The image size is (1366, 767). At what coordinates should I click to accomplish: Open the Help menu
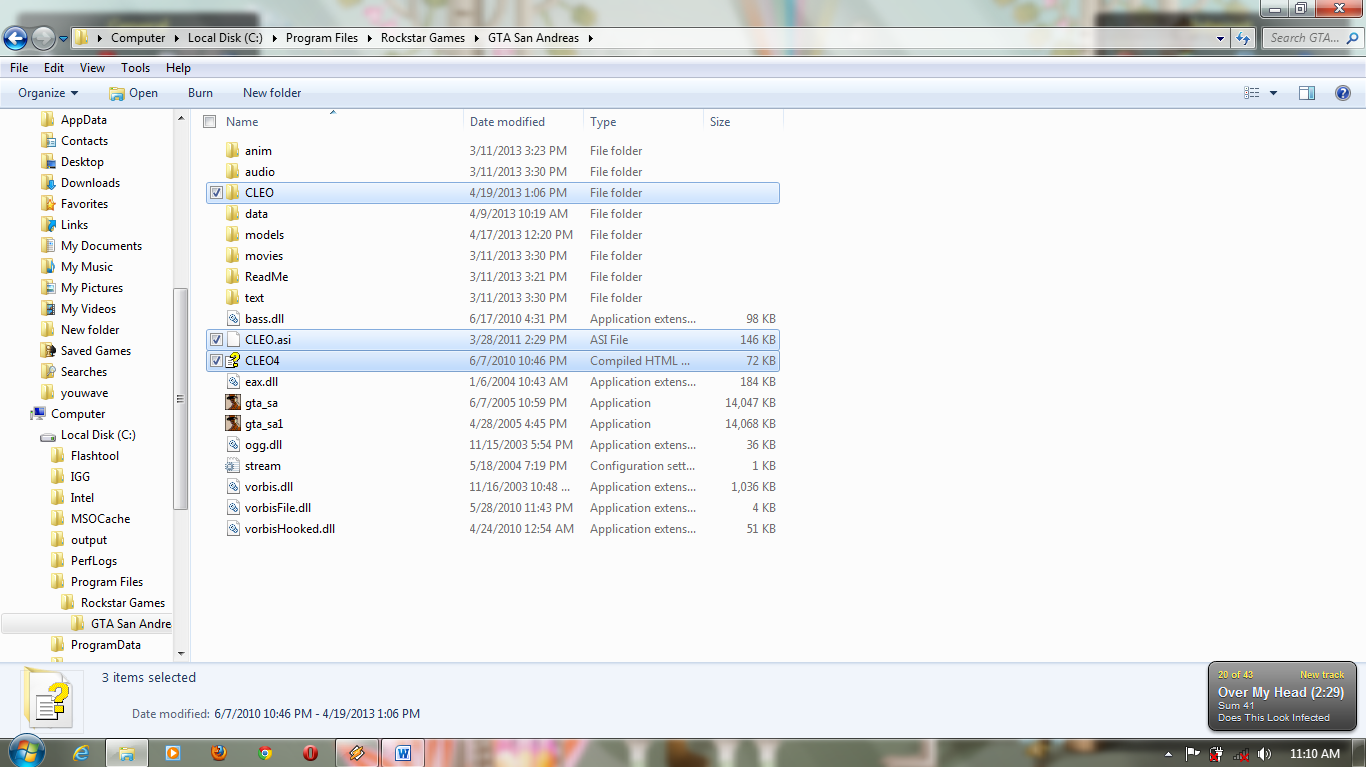(178, 68)
